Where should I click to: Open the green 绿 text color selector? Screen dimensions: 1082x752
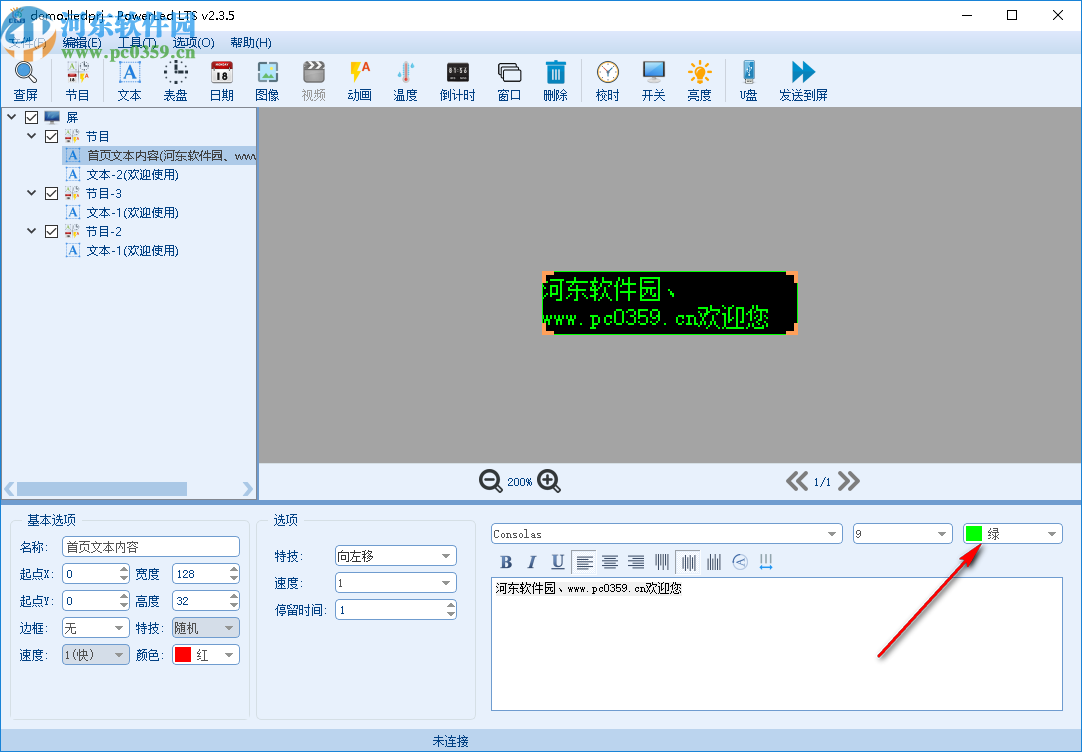tap(1012, 534)
